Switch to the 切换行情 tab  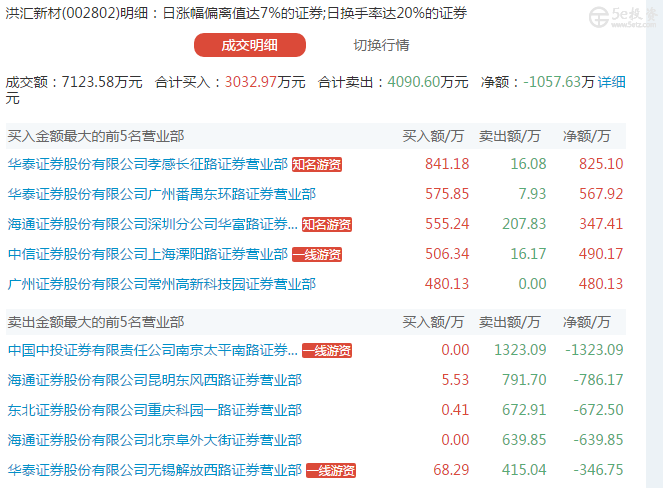(x=381, y=45)
